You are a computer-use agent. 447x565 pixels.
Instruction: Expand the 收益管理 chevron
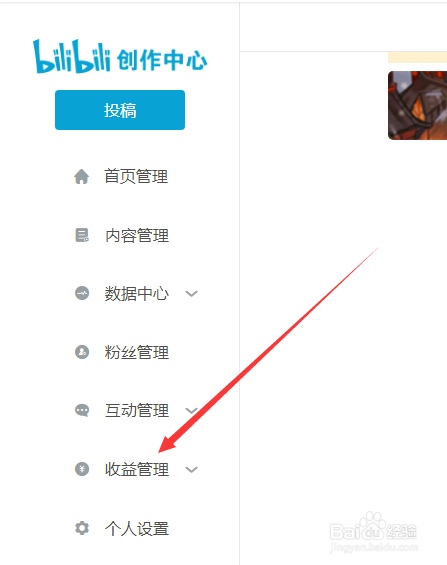click(x=192, y=470)
